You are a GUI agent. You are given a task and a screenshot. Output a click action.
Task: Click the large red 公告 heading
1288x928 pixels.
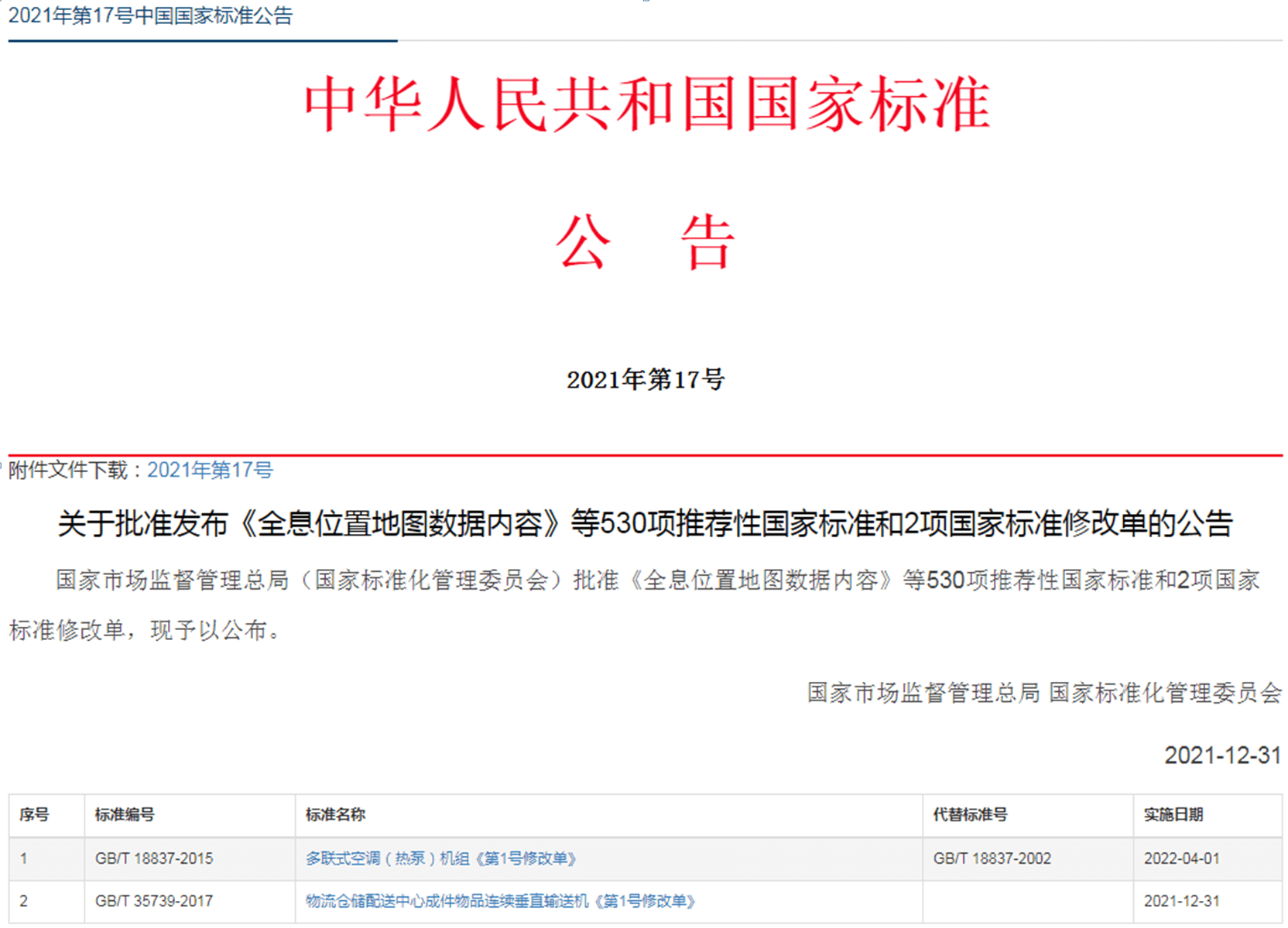(x=645, y=242)
